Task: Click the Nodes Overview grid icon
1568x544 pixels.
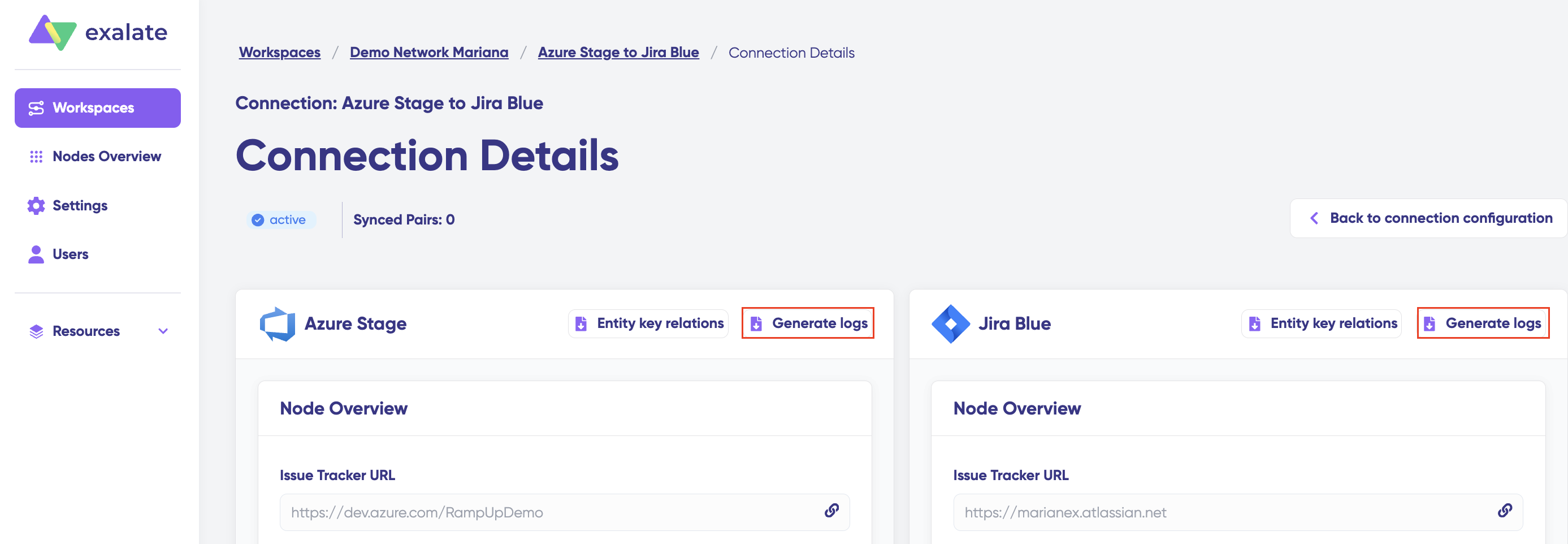Action: (x=36, y=157)
